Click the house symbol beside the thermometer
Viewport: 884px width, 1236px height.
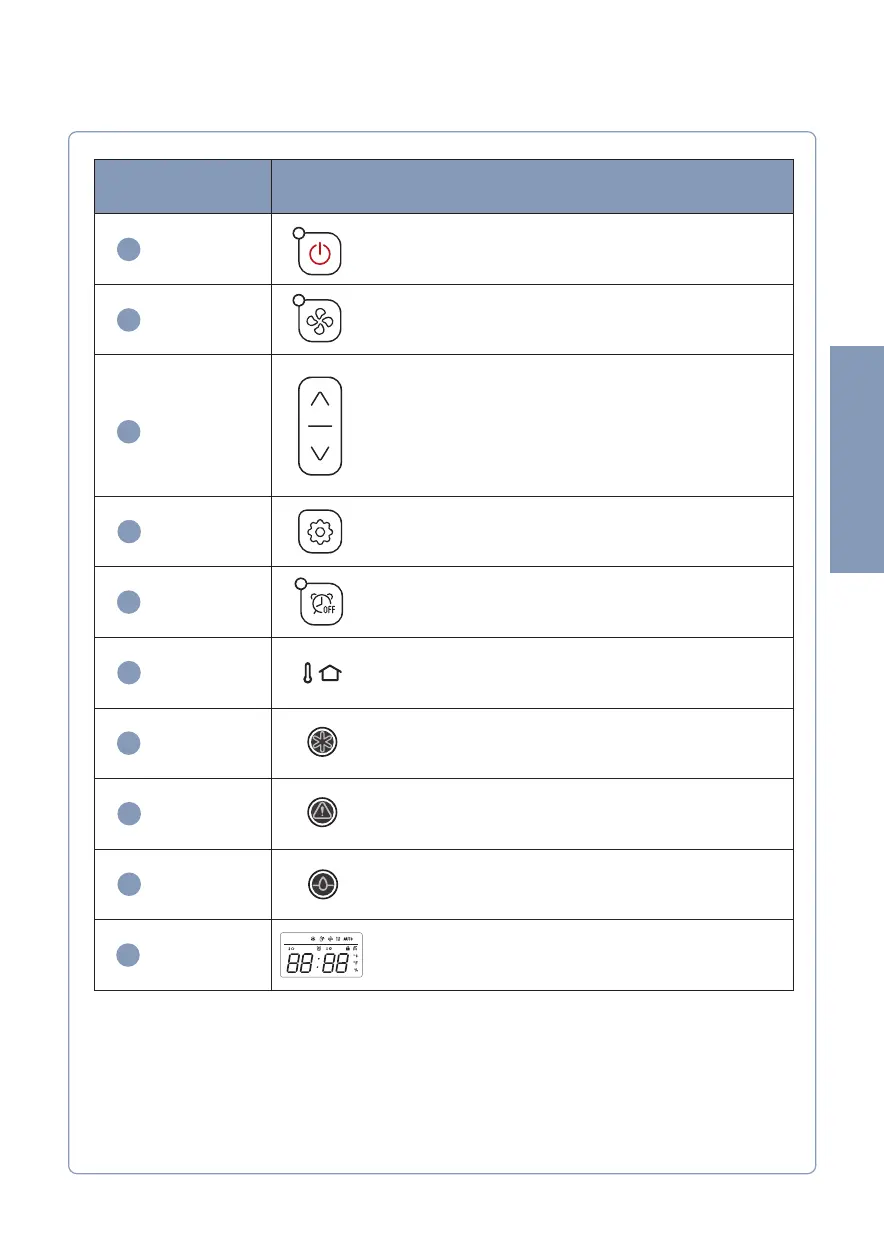(330, 676)
